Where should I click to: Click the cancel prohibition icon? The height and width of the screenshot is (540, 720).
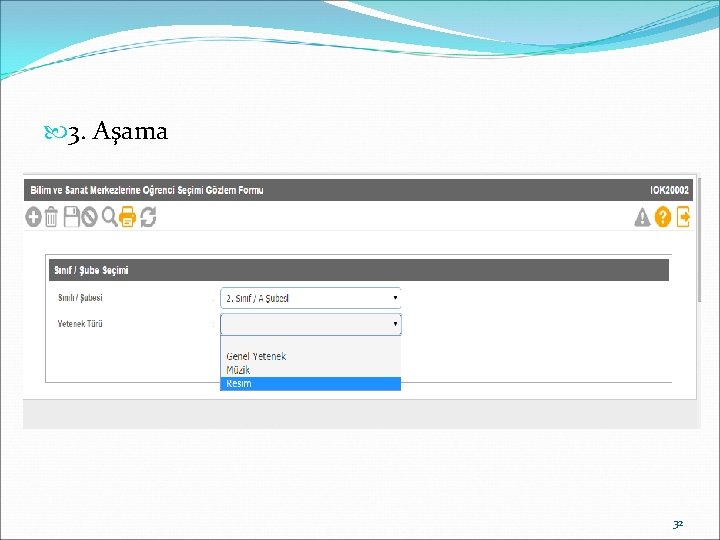tap(90, 217)
